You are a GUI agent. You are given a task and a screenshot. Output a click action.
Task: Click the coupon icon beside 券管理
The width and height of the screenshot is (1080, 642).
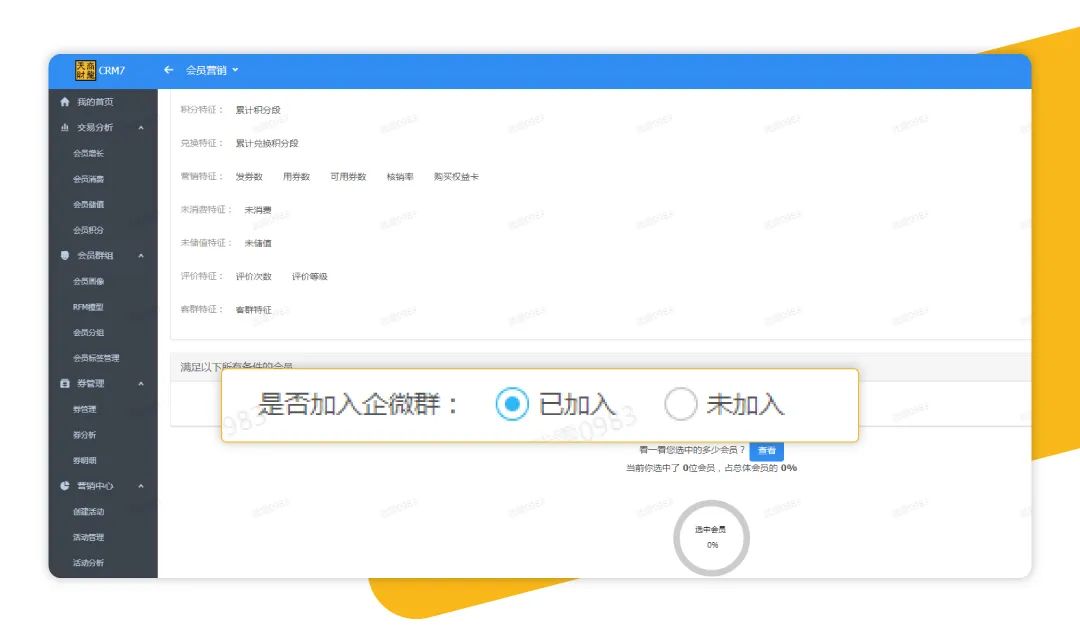(65, 383)
